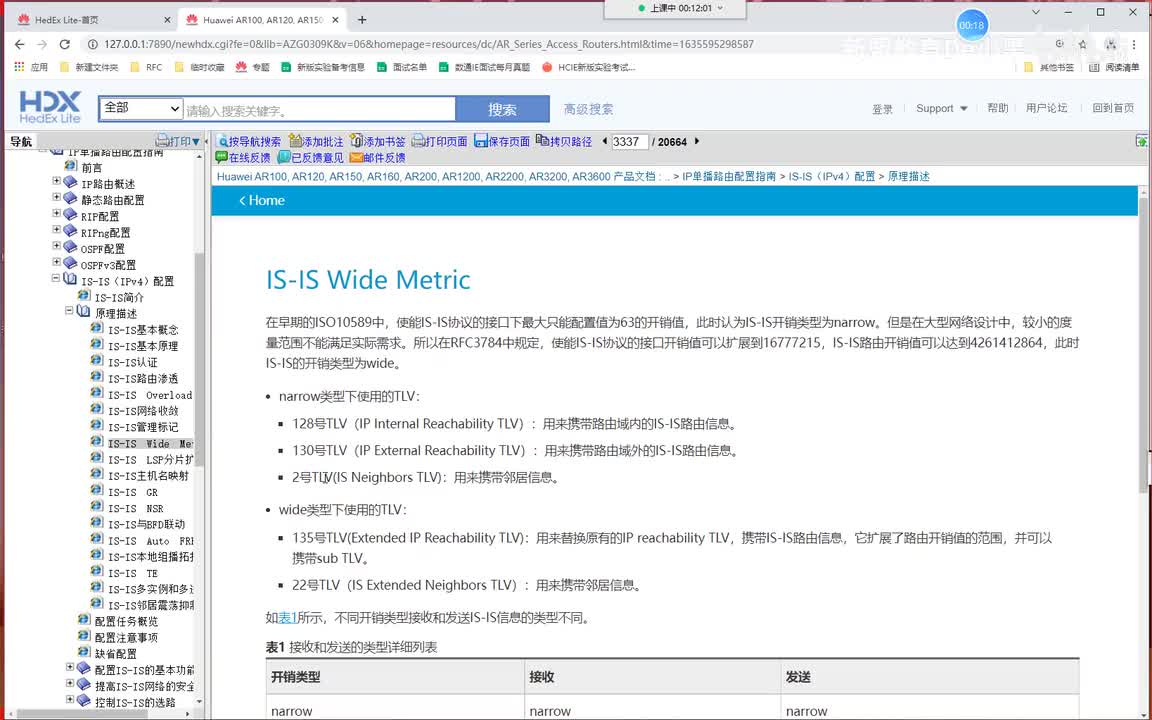Open 邮件反馈 email feedback
1152x720 pixels.
pyautogui.click(x=378, y=157)
